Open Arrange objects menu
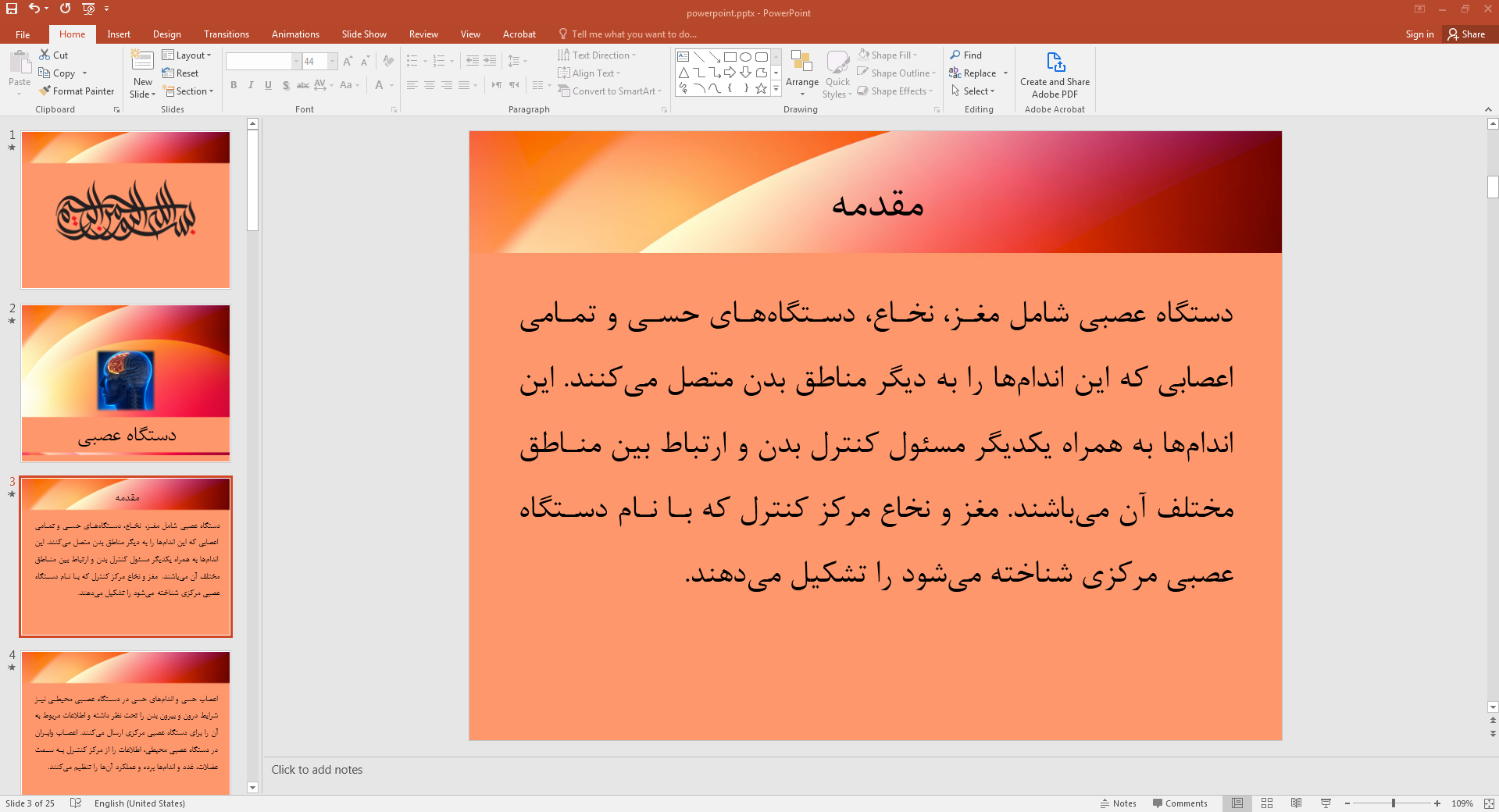Viewport: 1499px width, 812px height. (x=802, y=73)
